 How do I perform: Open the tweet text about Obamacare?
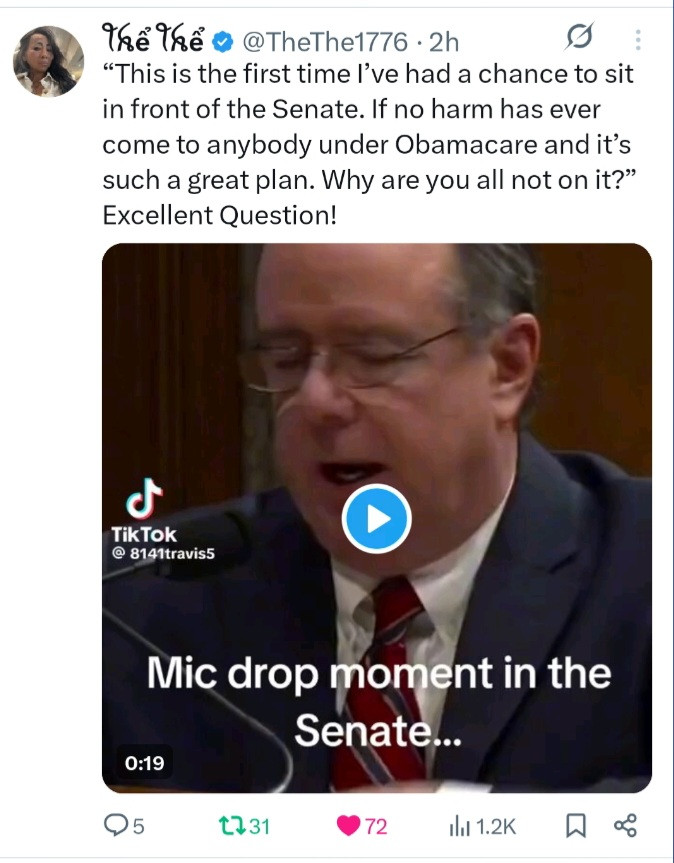click(368, 142)
